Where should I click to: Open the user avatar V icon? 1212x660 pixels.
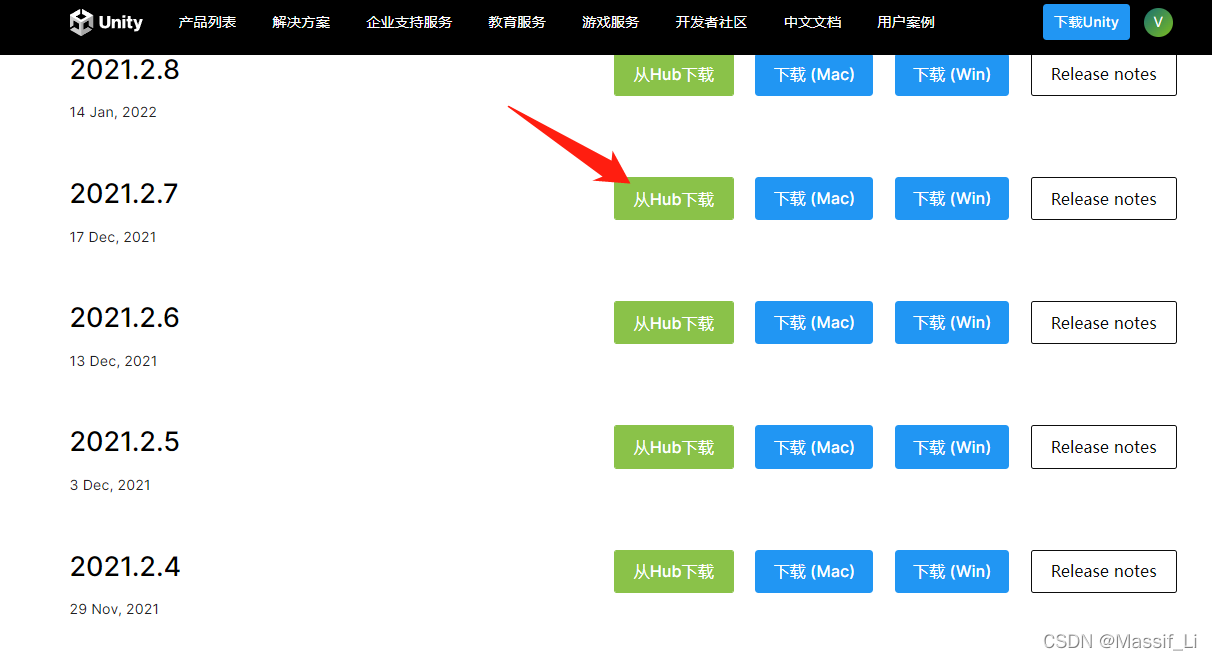(x=1158, y=22)
